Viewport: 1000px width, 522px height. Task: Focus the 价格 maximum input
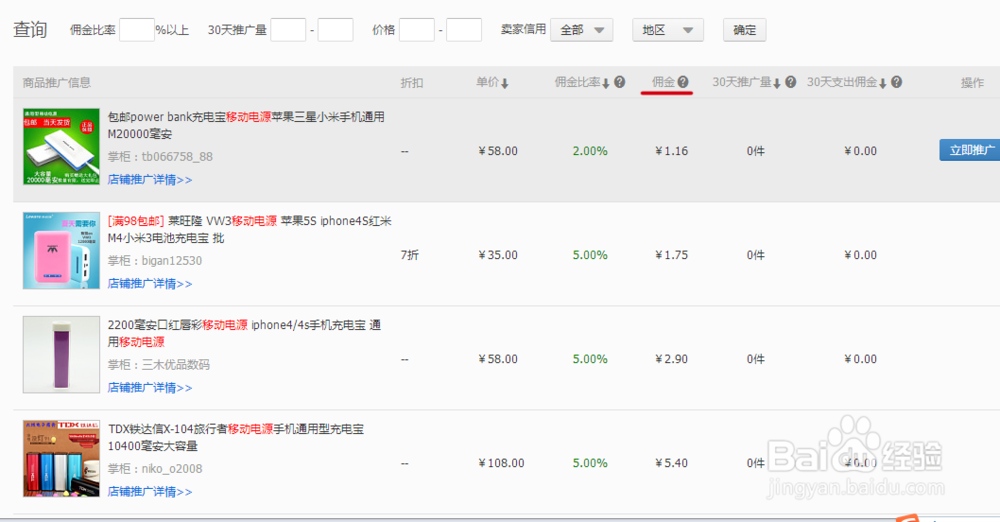(464, 30)
